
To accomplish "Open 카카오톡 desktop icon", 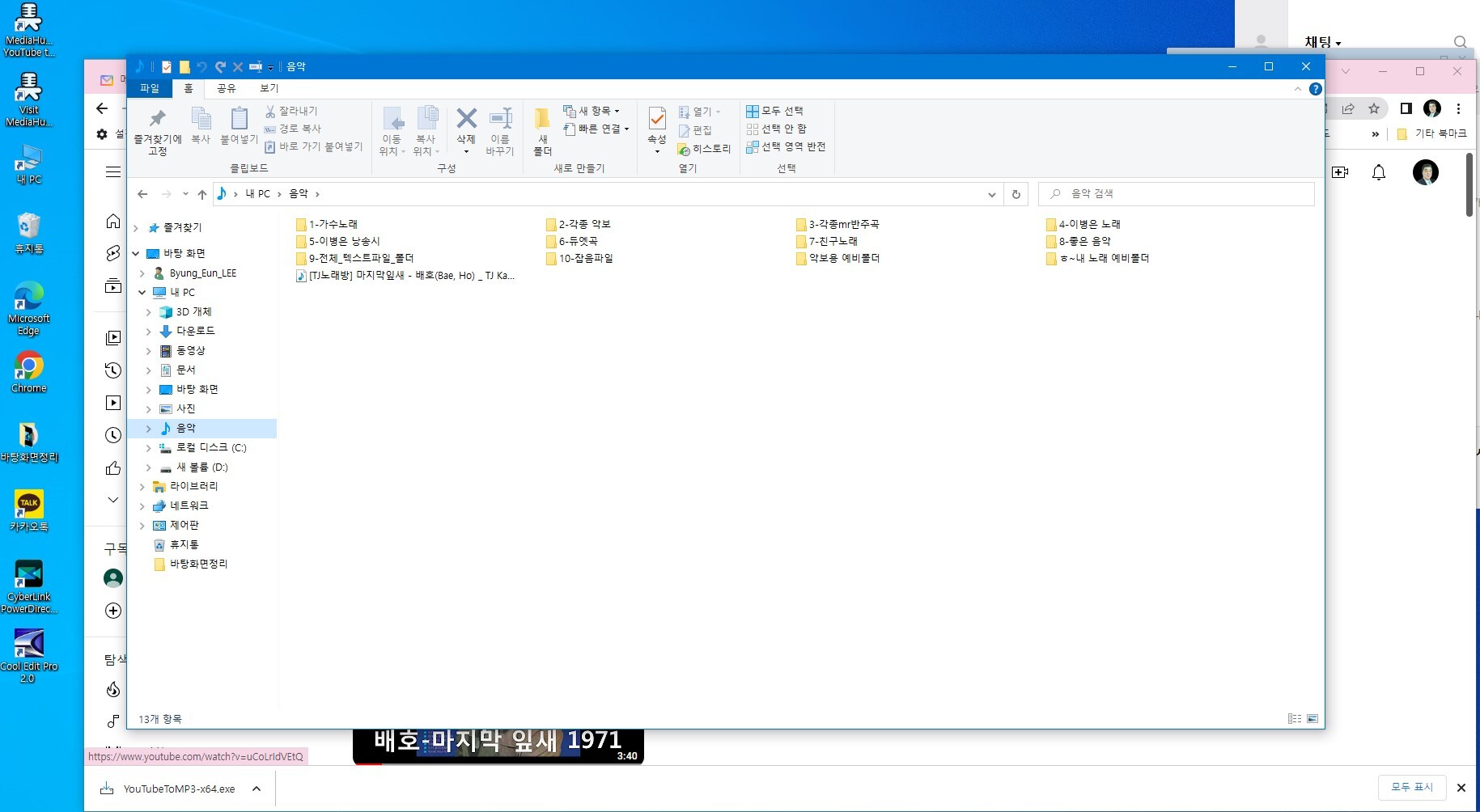I will click(x=29, y=511).
